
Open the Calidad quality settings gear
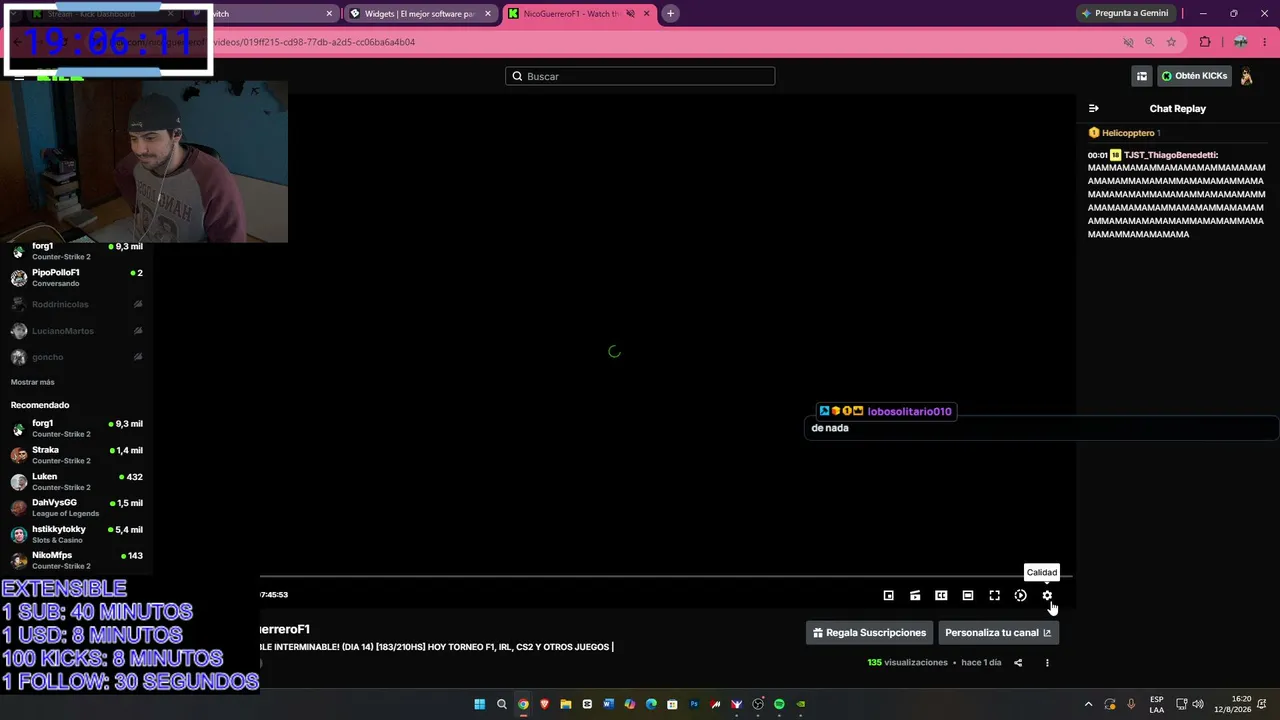point(1047,595)
